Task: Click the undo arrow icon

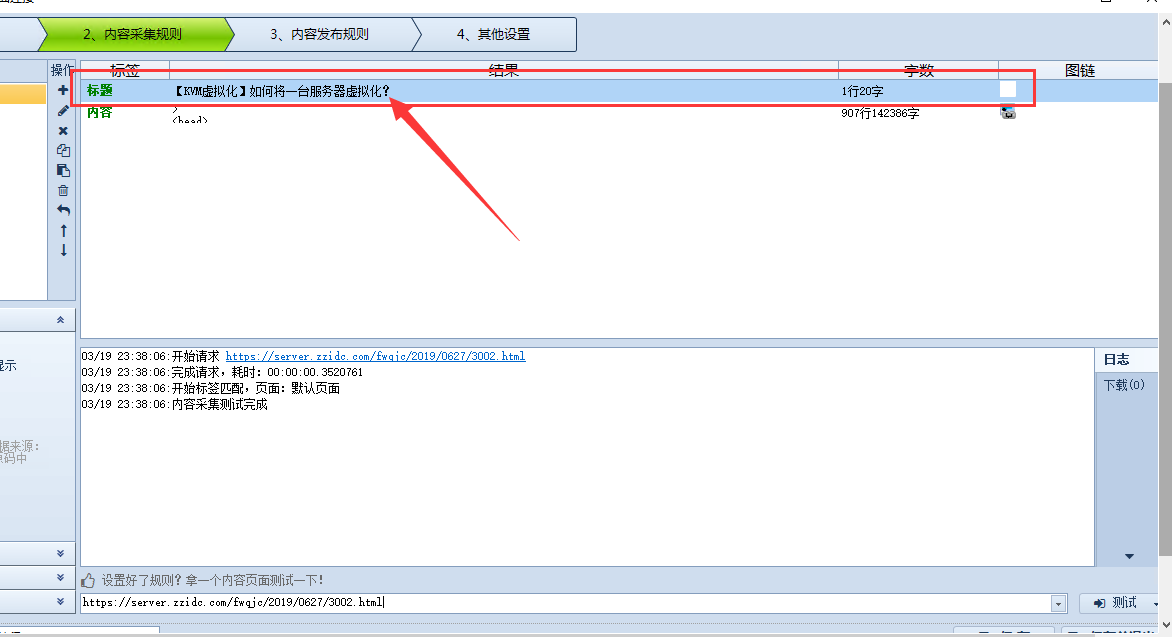Action: [63, 210]
